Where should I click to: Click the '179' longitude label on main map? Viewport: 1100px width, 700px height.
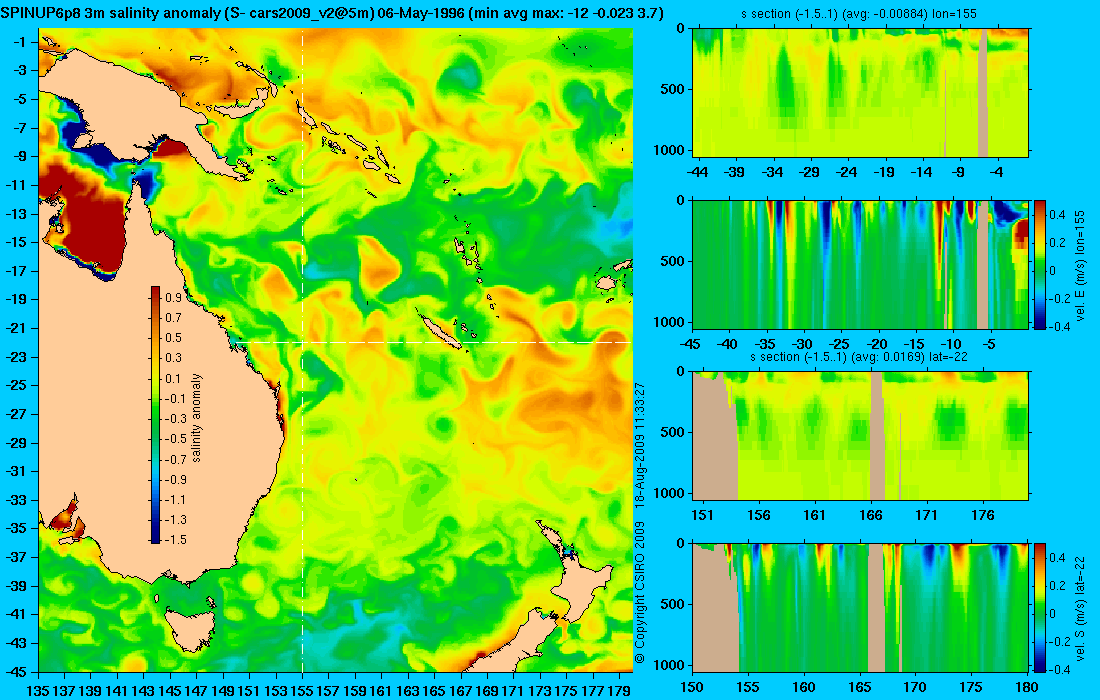(619, 691)
